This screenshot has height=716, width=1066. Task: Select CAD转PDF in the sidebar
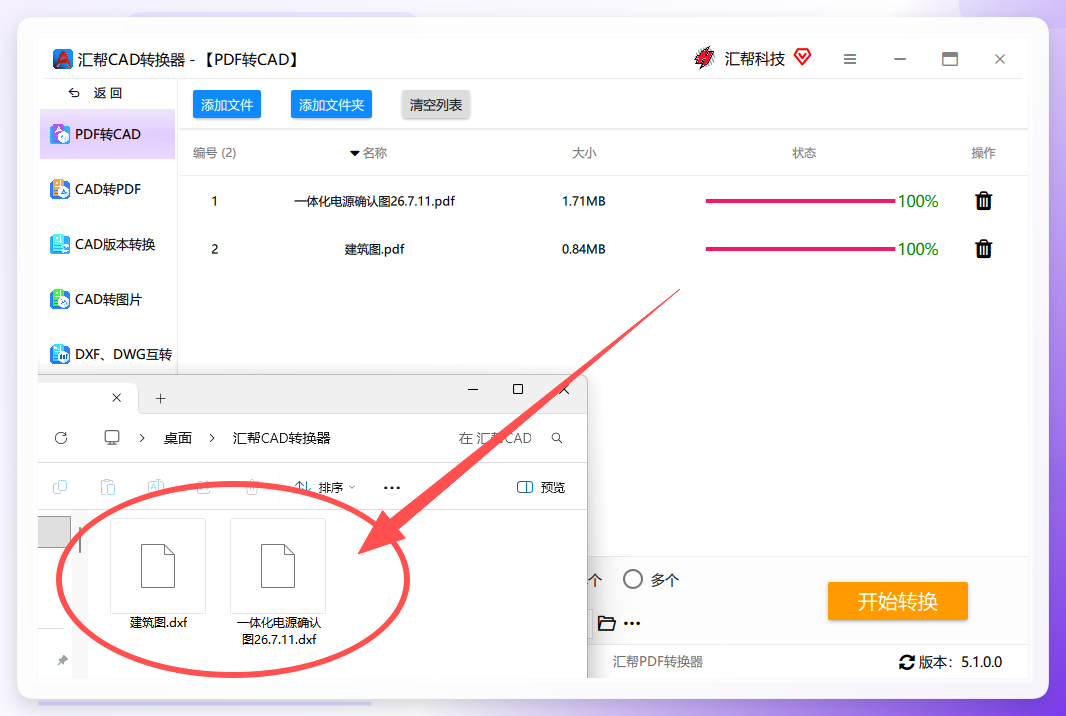[x=107, y=189]
